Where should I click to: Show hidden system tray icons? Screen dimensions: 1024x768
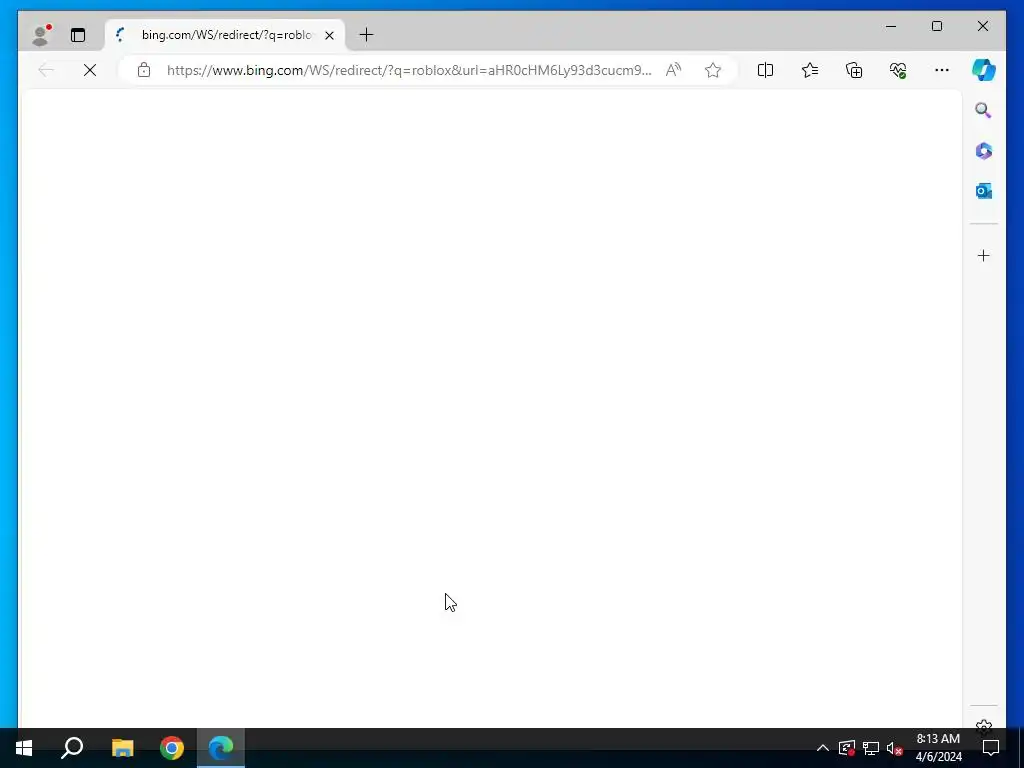pos(823,748)
